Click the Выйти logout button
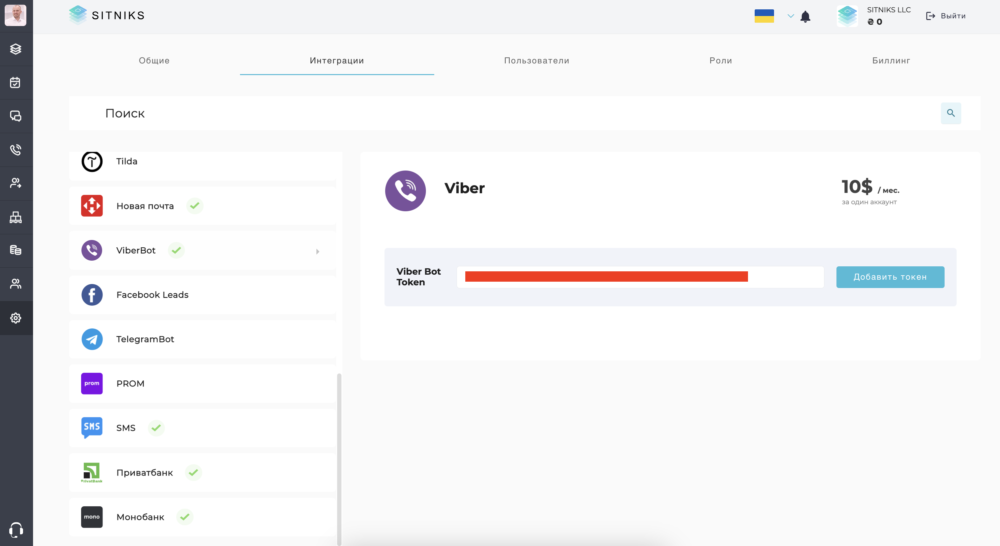Screen dimensions: 1000x546 [946, 16]
